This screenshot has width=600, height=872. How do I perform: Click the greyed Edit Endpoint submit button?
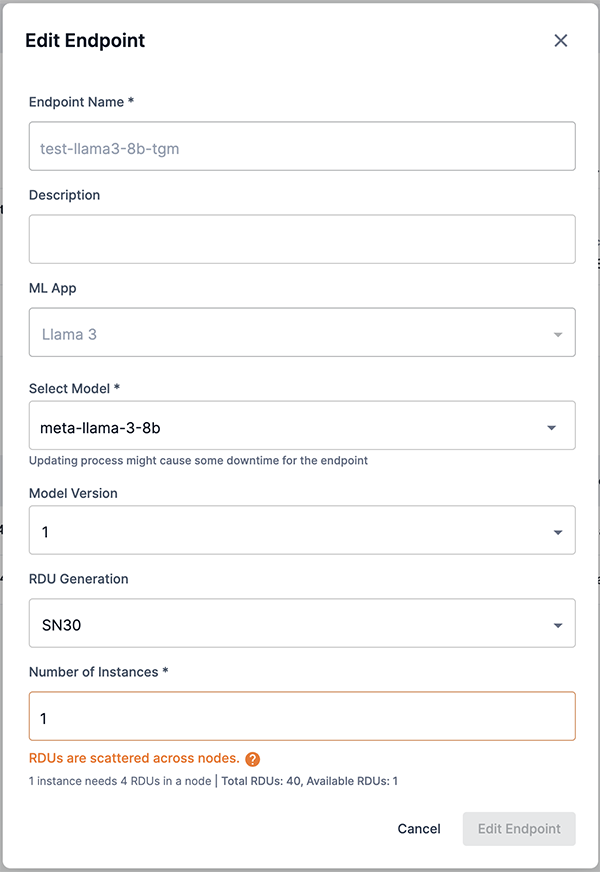tap(519, 829)
